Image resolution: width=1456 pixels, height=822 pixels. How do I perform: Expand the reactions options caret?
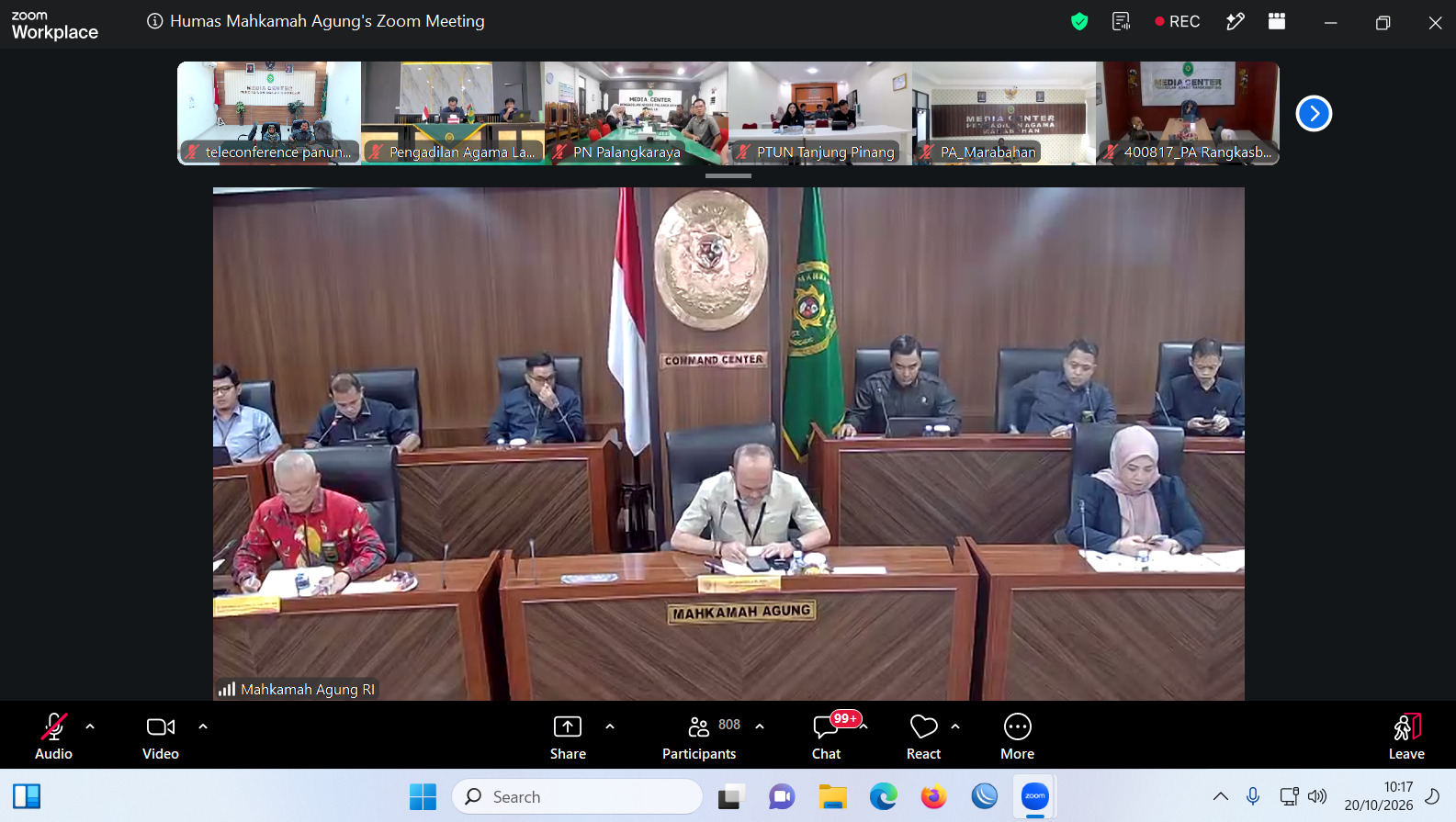tap(955, 726)
